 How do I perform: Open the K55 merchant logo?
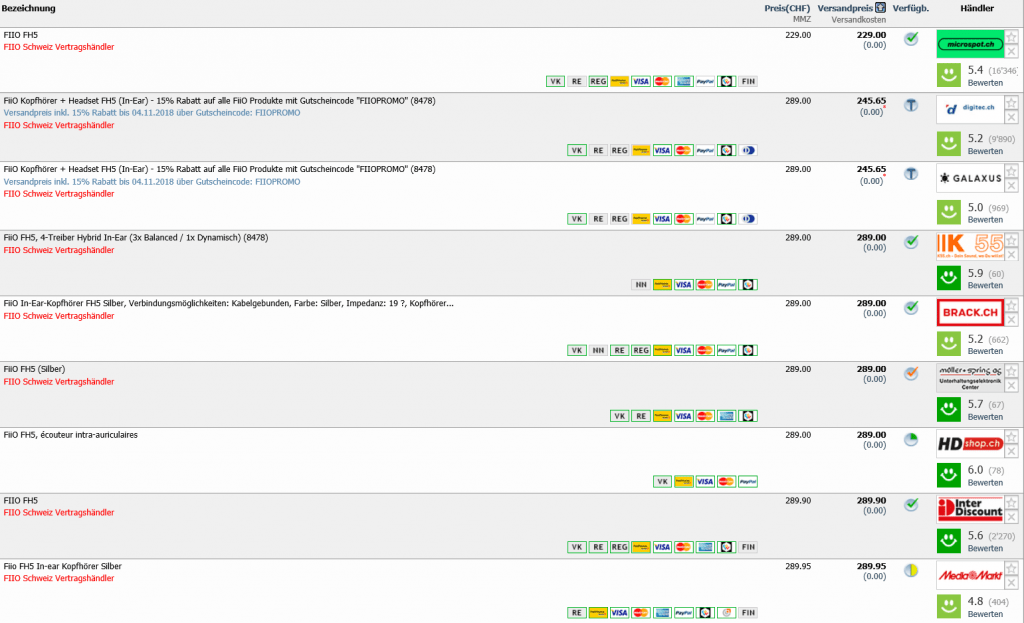tap(970, 246)
